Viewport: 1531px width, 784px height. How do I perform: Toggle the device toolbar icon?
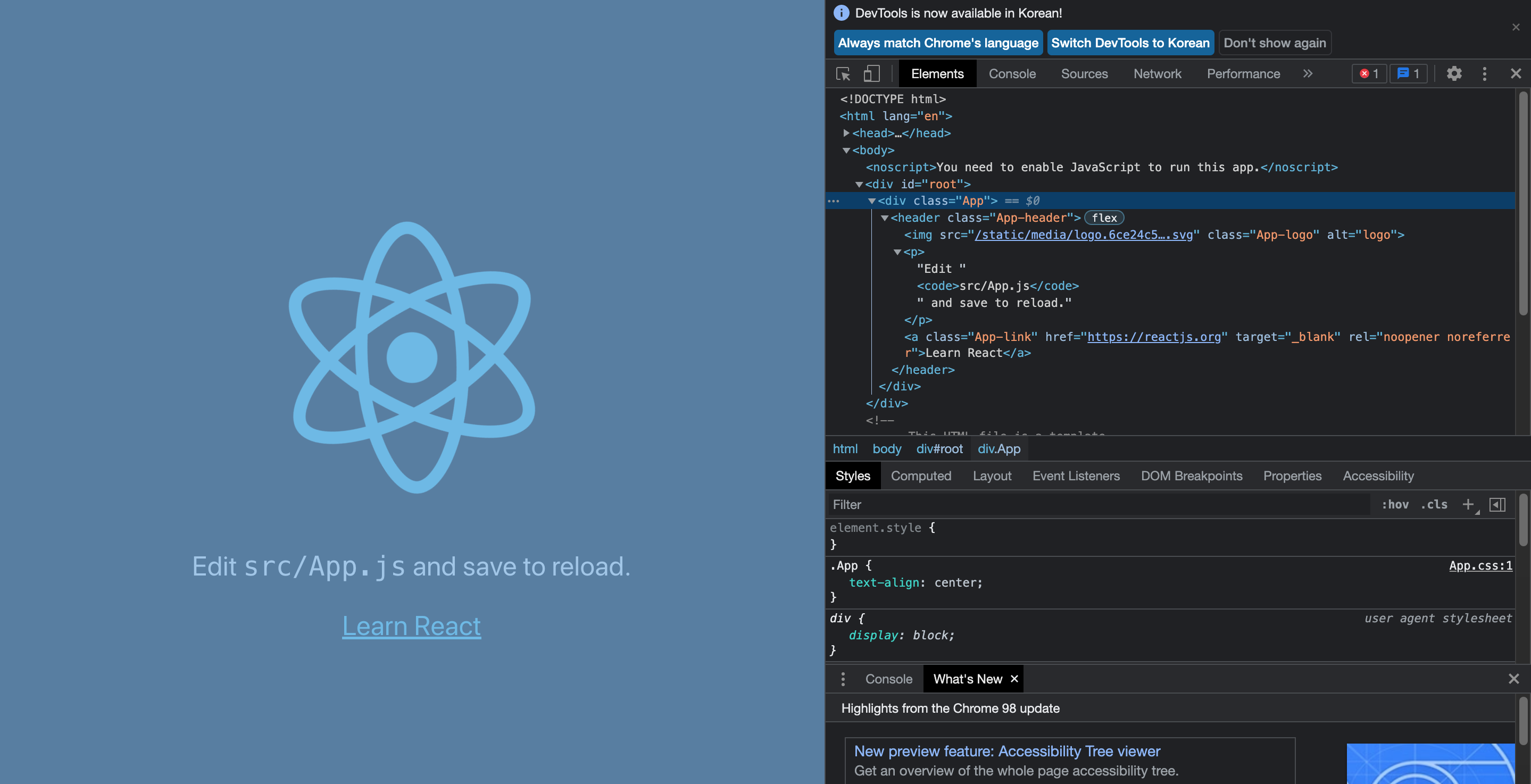[871, 74]
